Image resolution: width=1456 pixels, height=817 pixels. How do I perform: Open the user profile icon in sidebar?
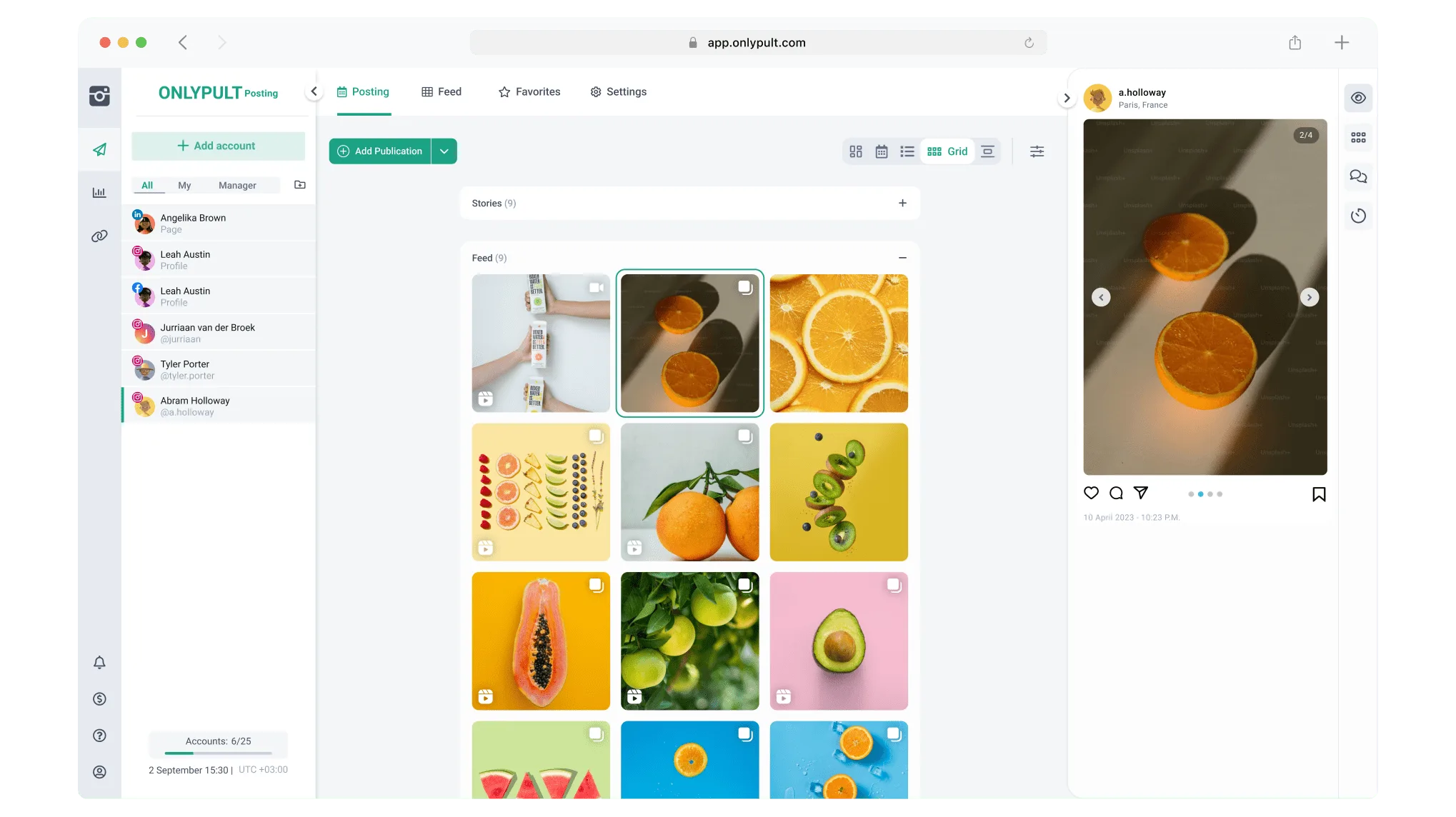[99, 772]
